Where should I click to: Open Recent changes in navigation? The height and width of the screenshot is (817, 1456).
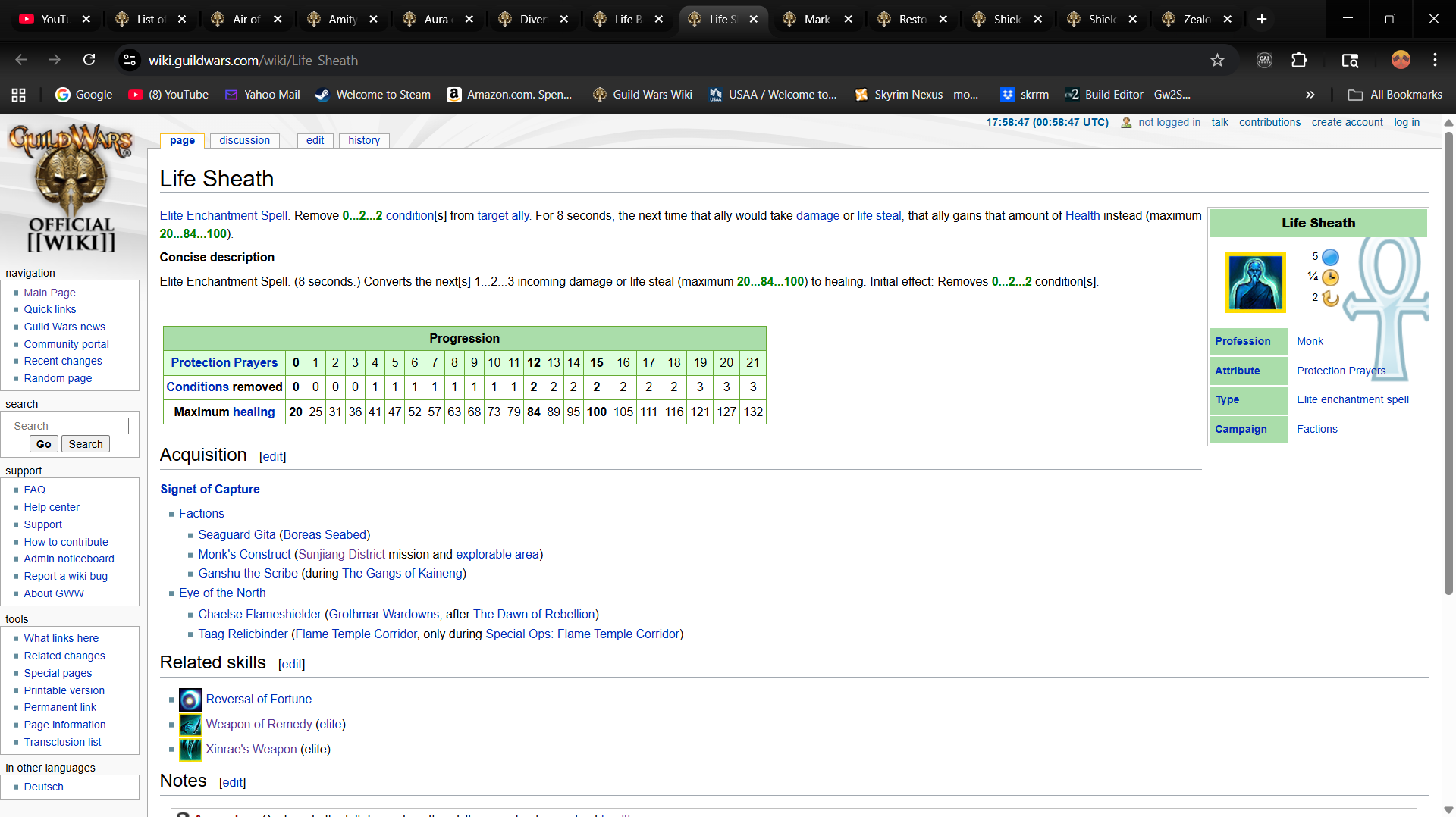click(x=62, y=361)
